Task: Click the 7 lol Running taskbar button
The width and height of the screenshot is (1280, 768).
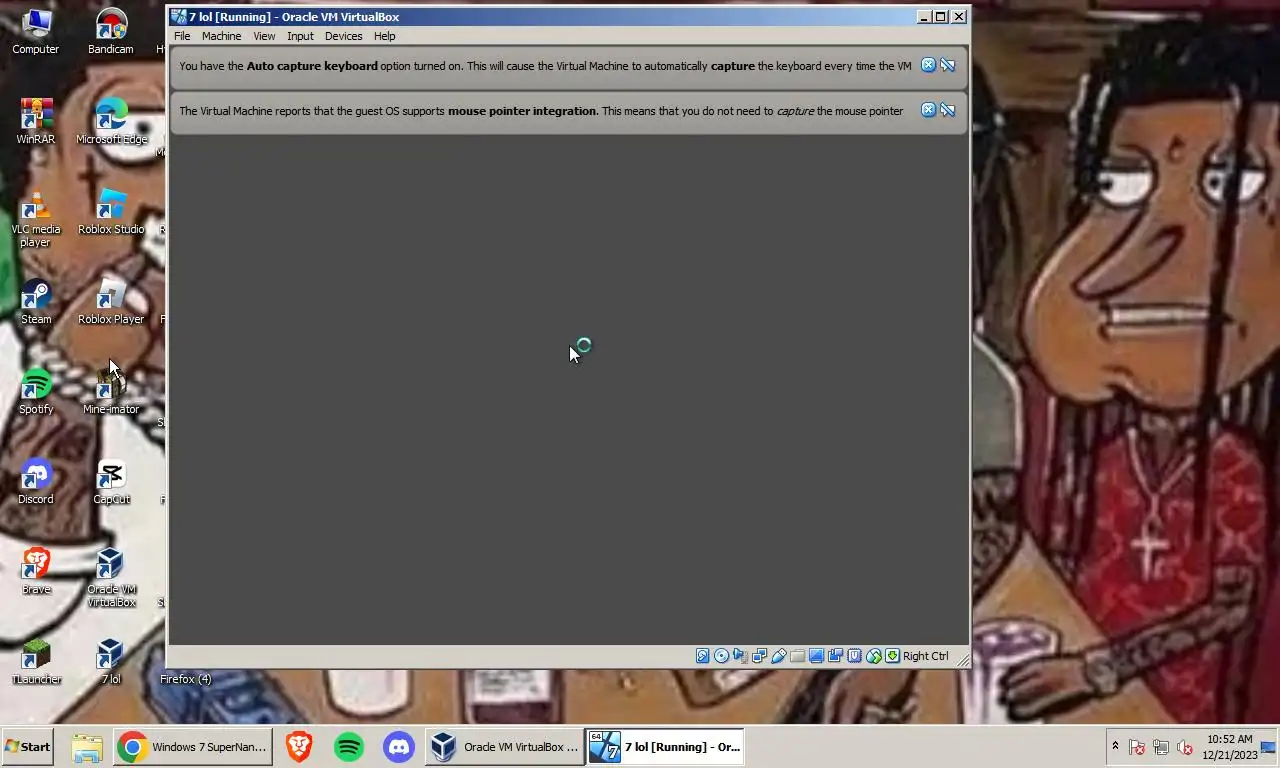Action: (665, 747)
